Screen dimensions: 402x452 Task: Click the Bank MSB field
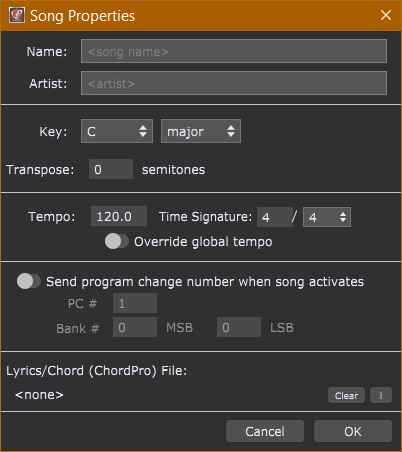135,327
